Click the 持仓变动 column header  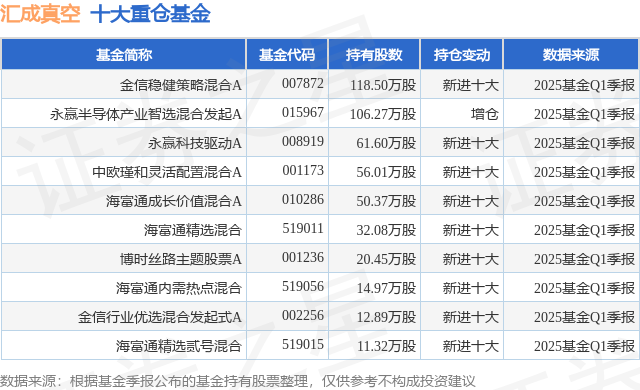click(462, 55)
